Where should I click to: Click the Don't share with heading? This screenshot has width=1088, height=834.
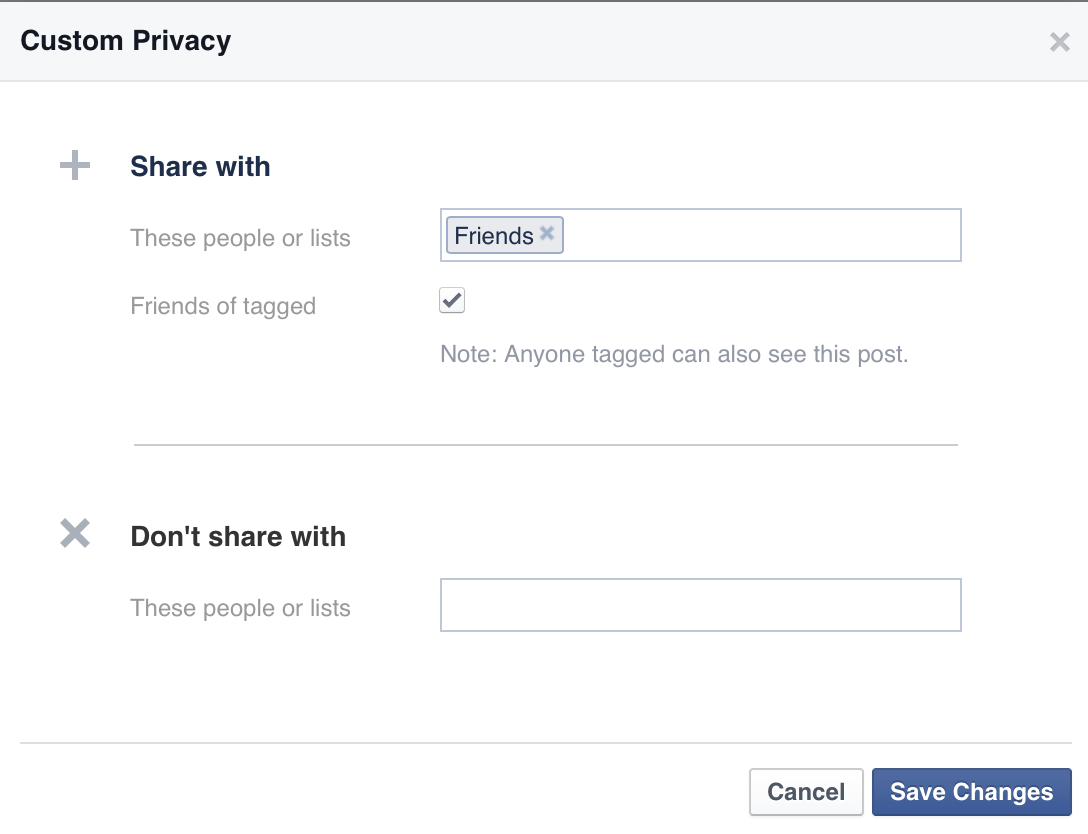coord(238,536)
